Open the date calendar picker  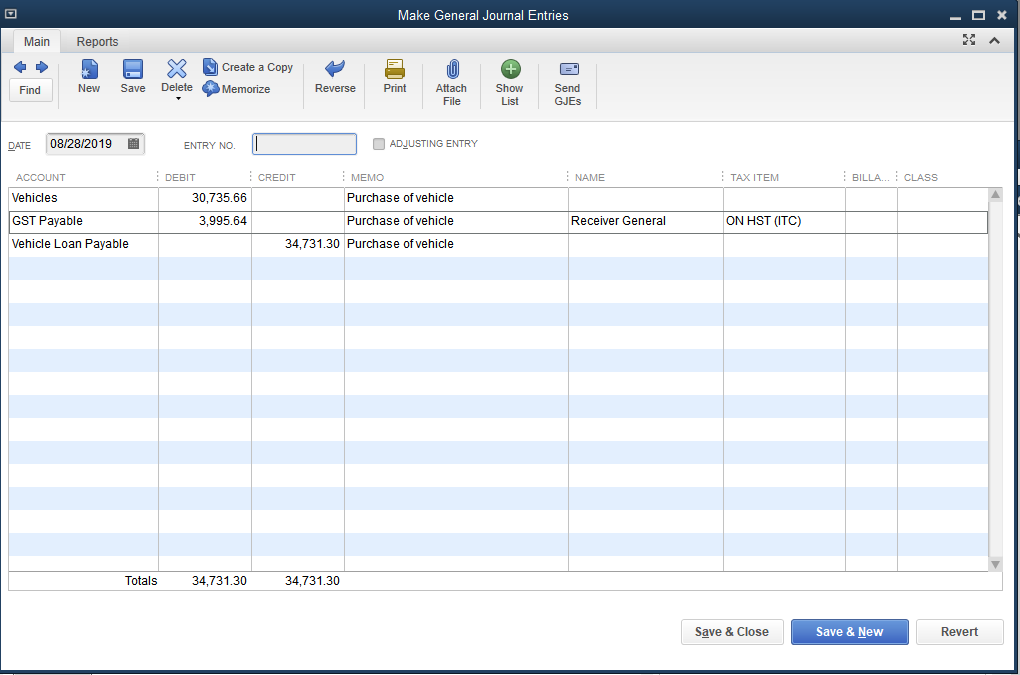tap(133, 143)
